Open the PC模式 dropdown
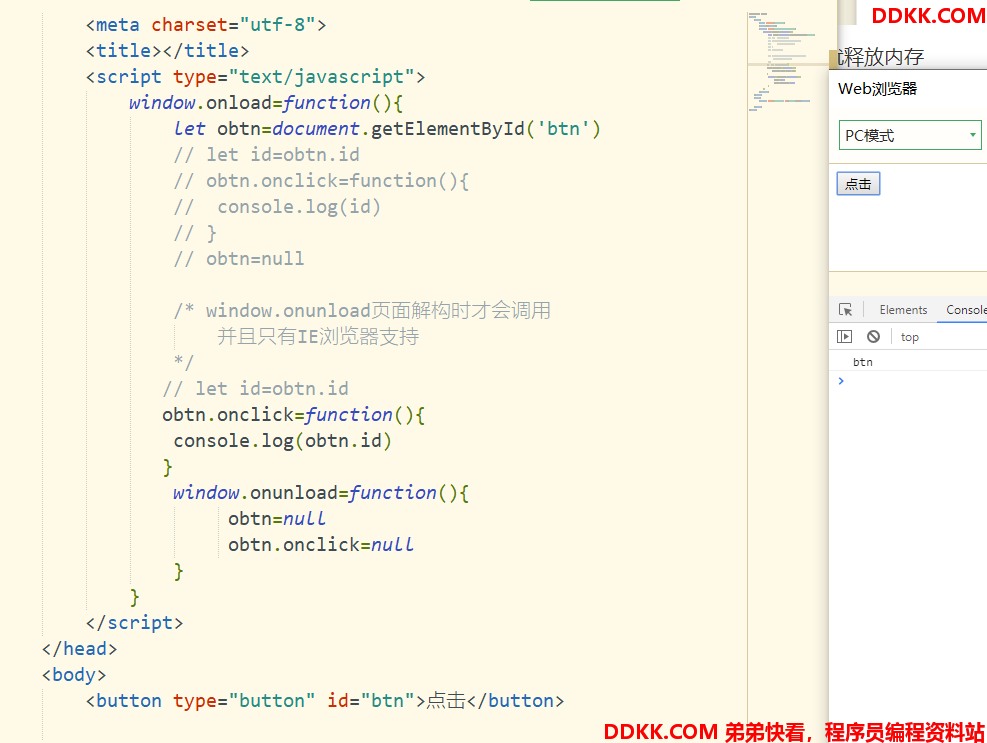The image size is (987, 743). pyautogui.click(x=909, y=136)
